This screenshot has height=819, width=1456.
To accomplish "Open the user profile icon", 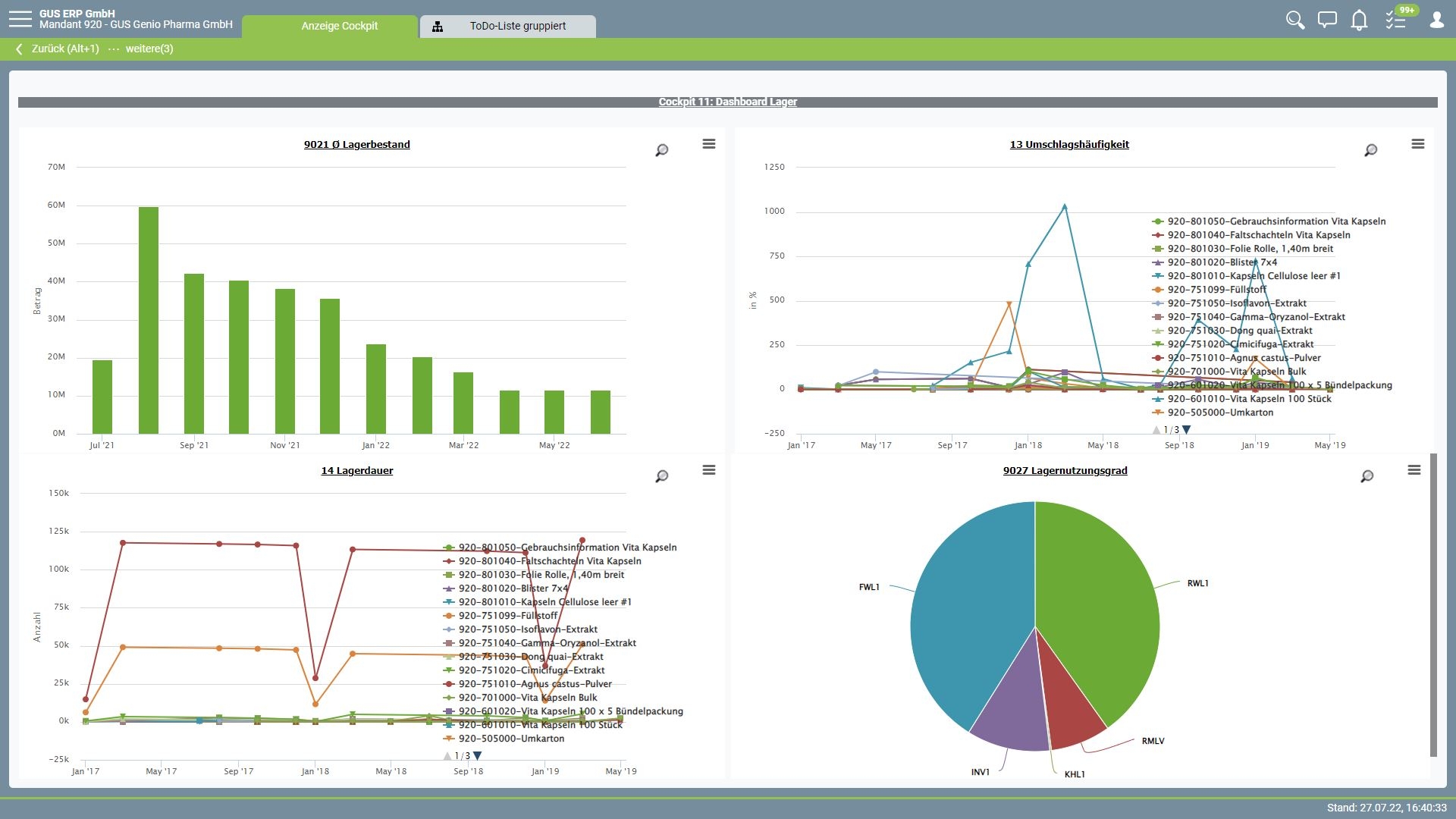I will click(1436, 20).
